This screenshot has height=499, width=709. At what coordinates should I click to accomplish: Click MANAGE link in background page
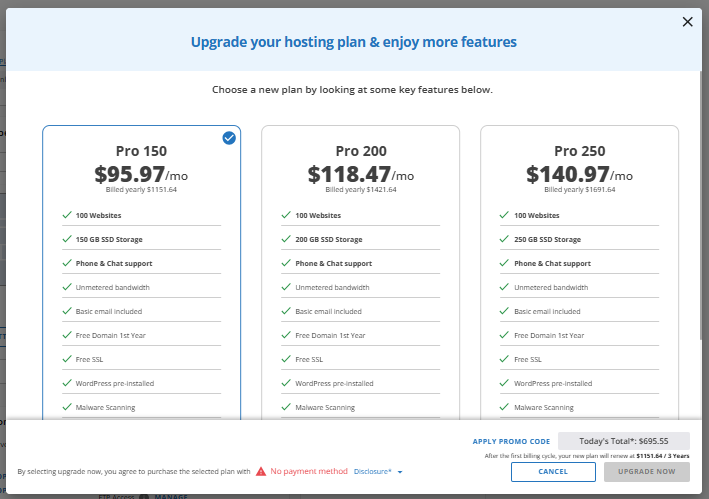tap(171, 496)
